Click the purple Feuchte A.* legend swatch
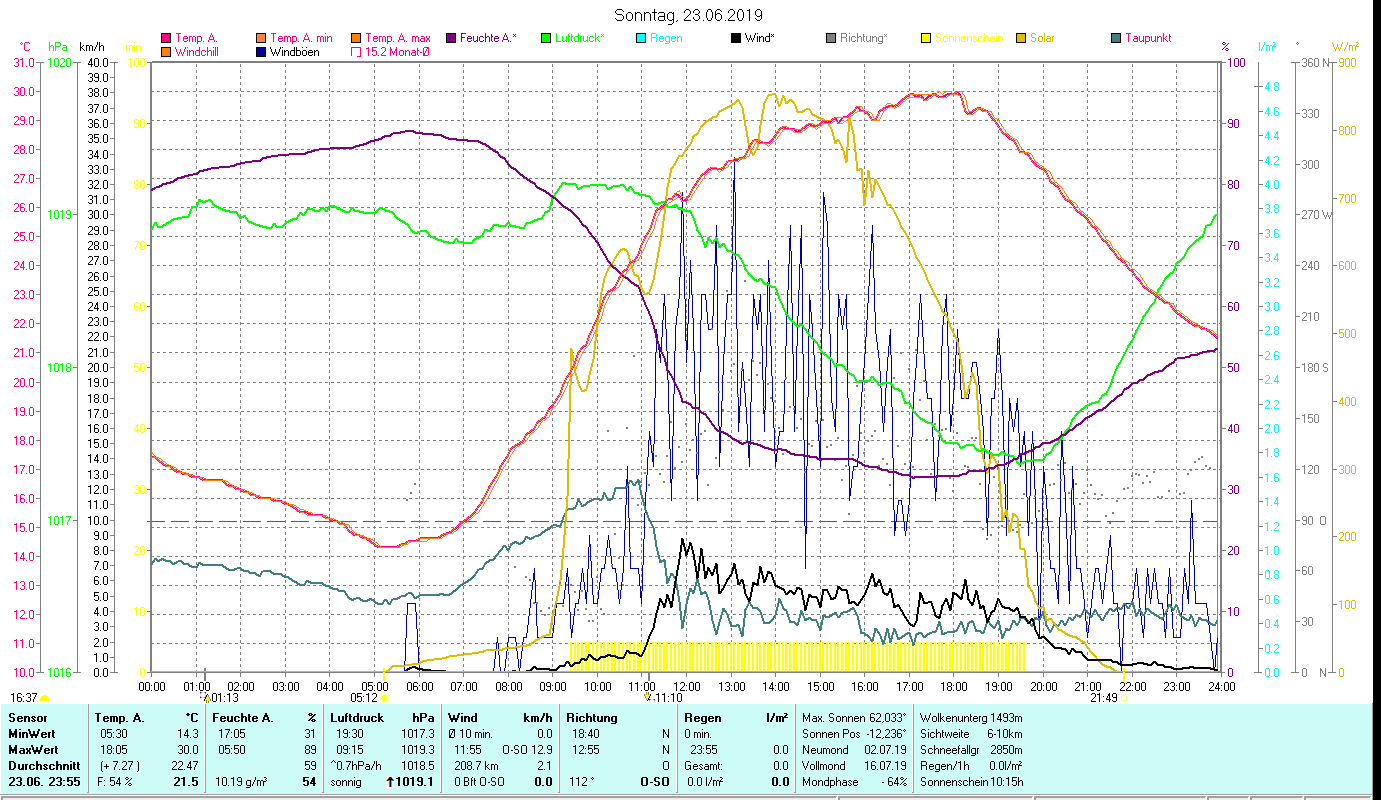The width and height of the screenshot is (1381, 800). tap(451, 39)
